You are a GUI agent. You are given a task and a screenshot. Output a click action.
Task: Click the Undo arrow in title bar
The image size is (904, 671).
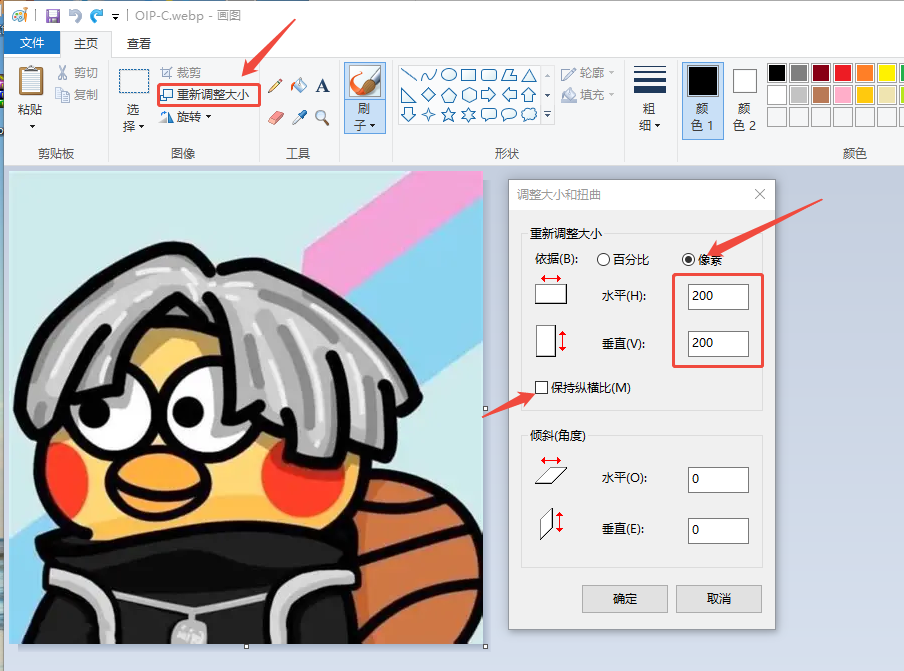pos(75,16)
